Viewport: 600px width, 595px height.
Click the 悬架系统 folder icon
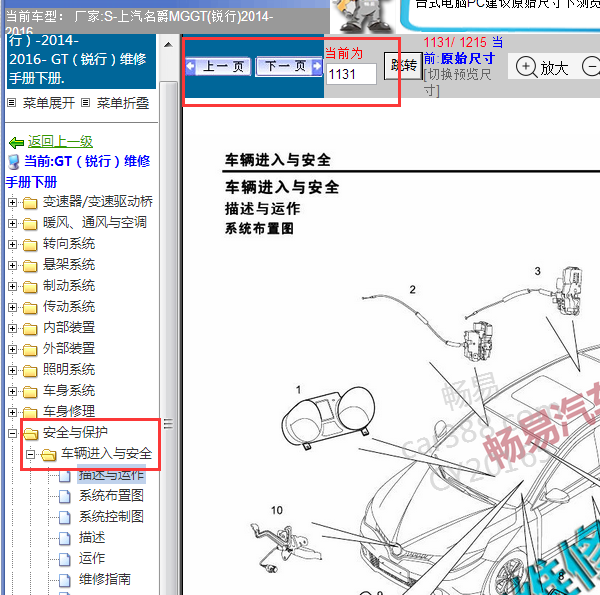[x=30, y=266]
